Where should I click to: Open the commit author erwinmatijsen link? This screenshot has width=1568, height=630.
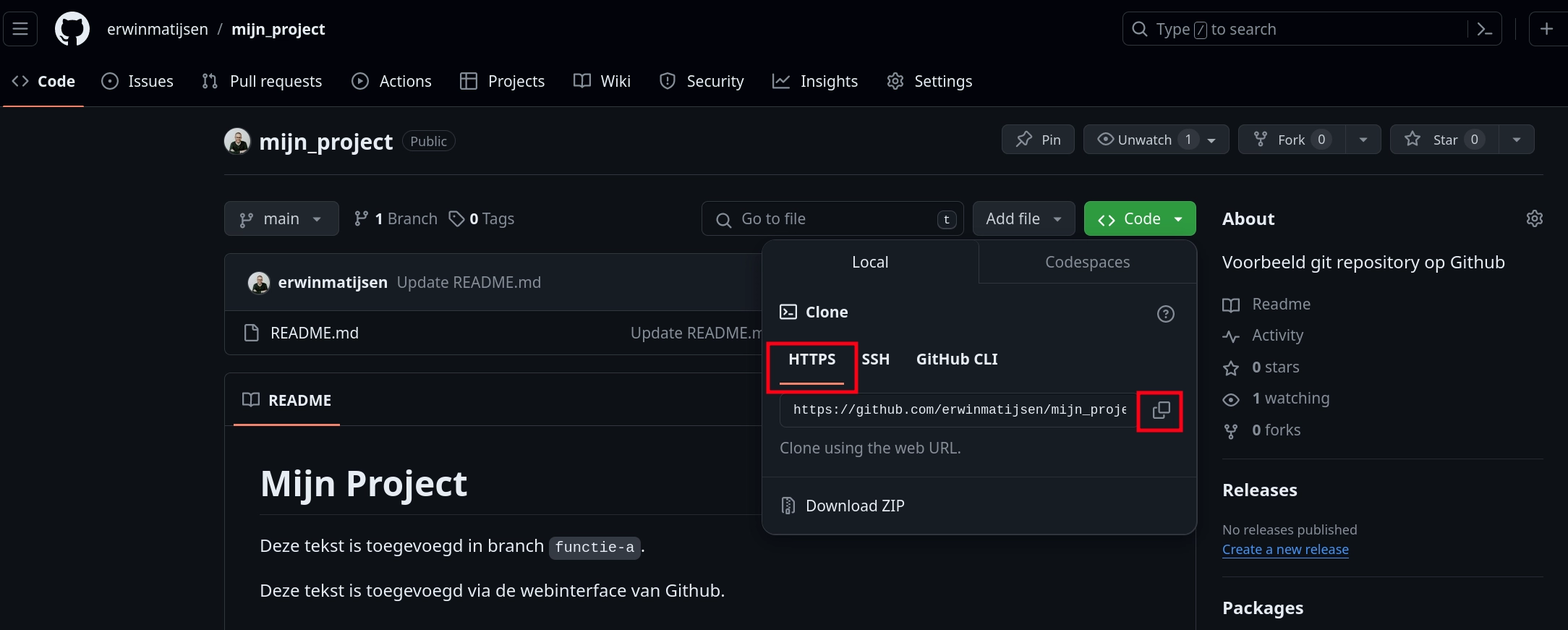click(x=333, y=283)
